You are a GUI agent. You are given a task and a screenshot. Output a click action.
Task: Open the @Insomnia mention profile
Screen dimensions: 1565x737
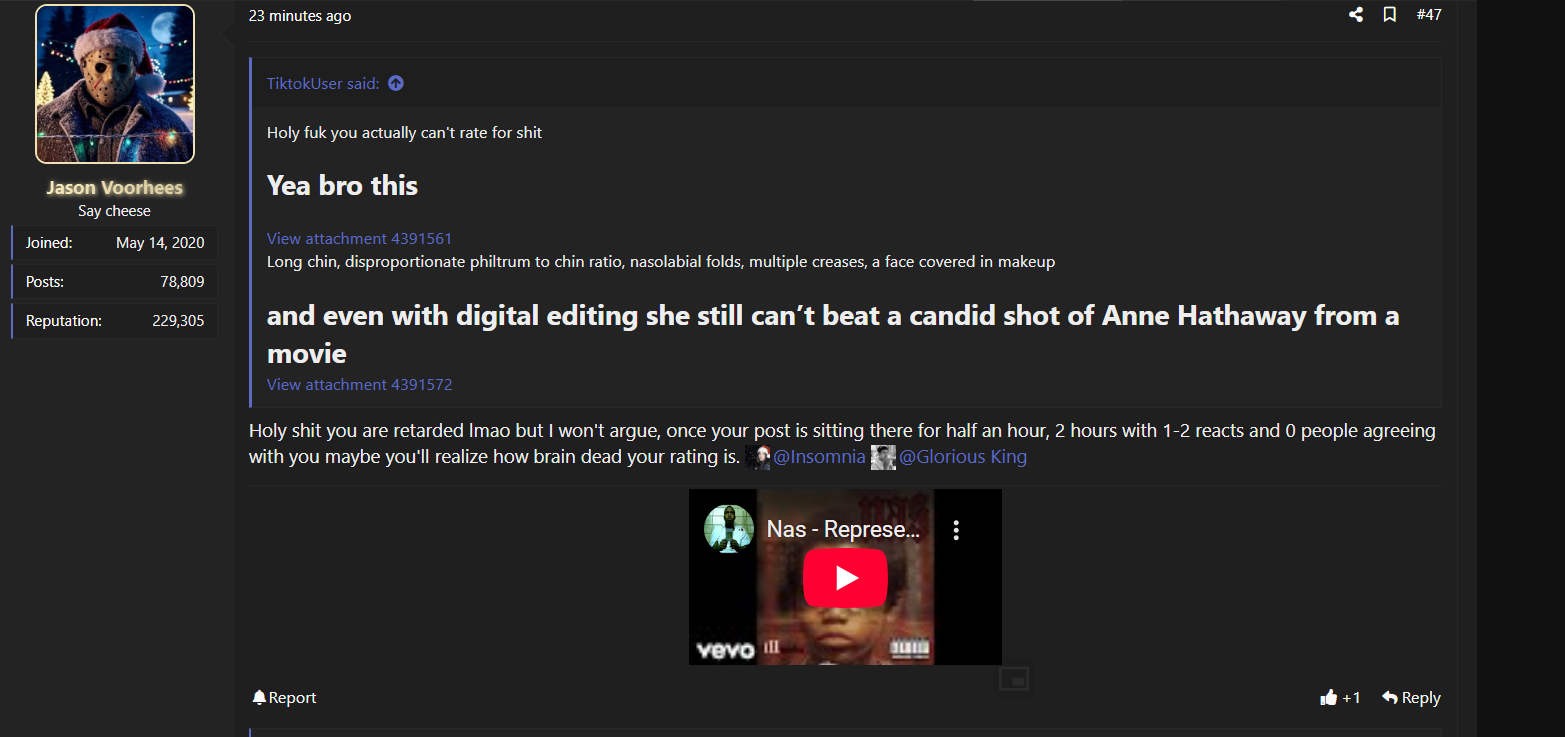click(818, 458)
